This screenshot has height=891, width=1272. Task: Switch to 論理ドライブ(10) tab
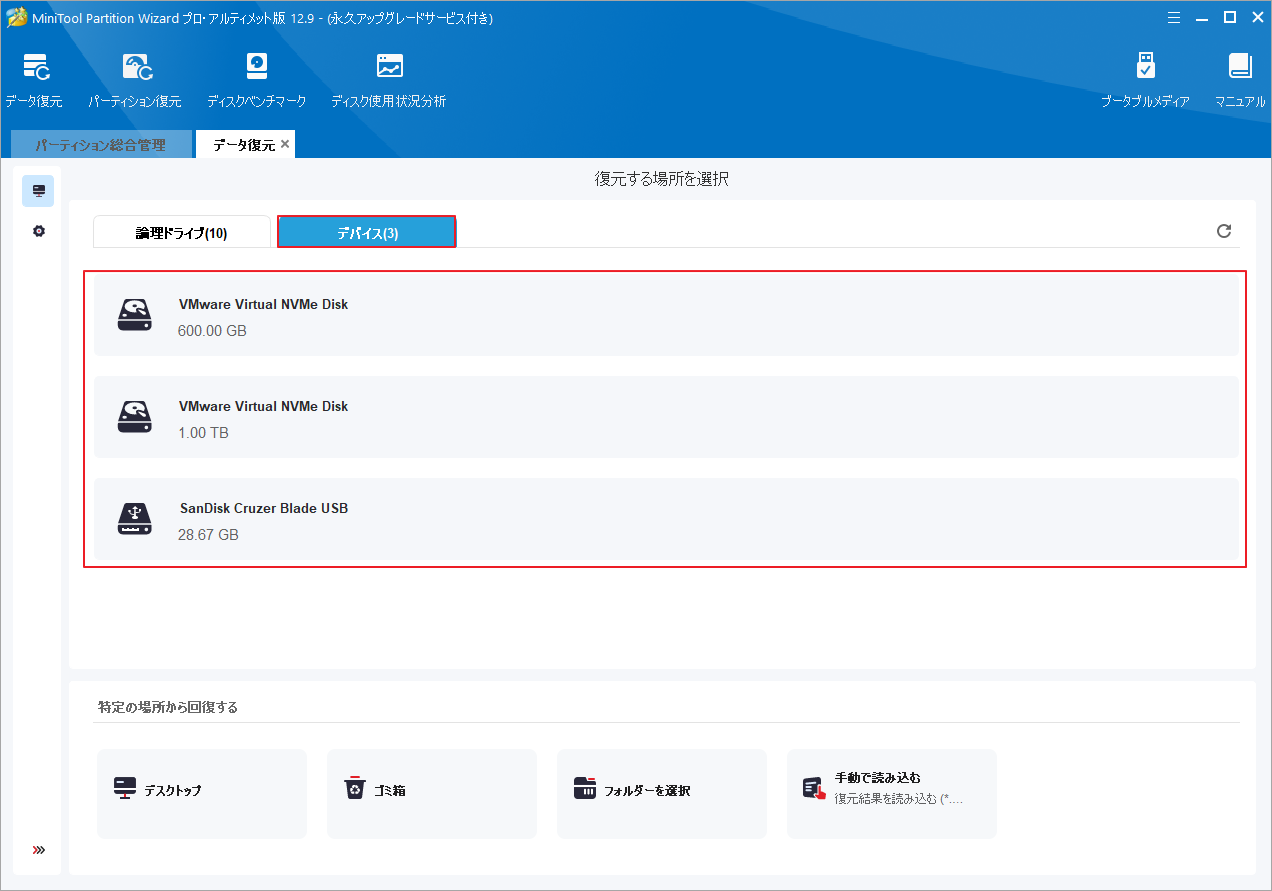tap(182, 233)
